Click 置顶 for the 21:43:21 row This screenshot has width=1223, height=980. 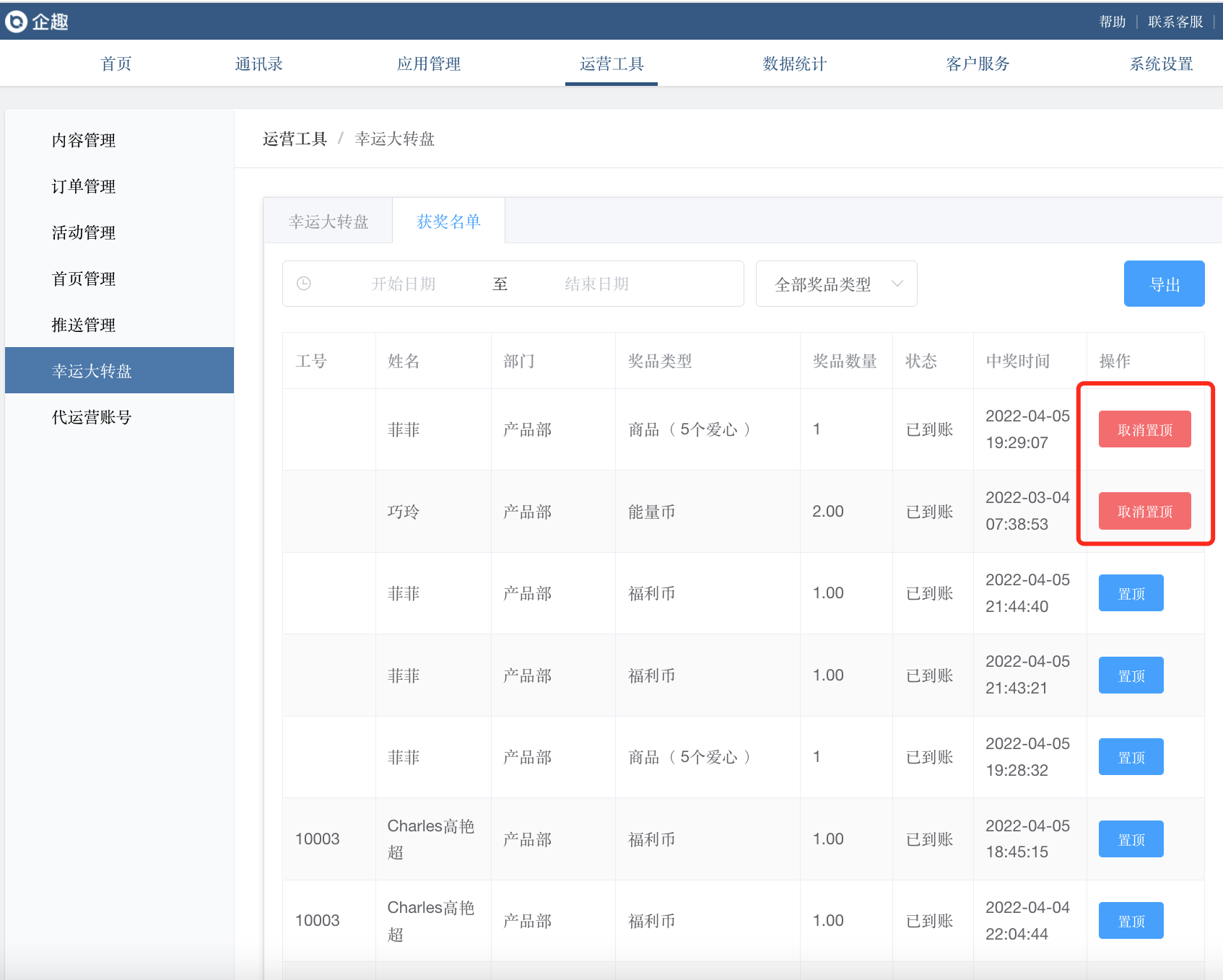1131,675
